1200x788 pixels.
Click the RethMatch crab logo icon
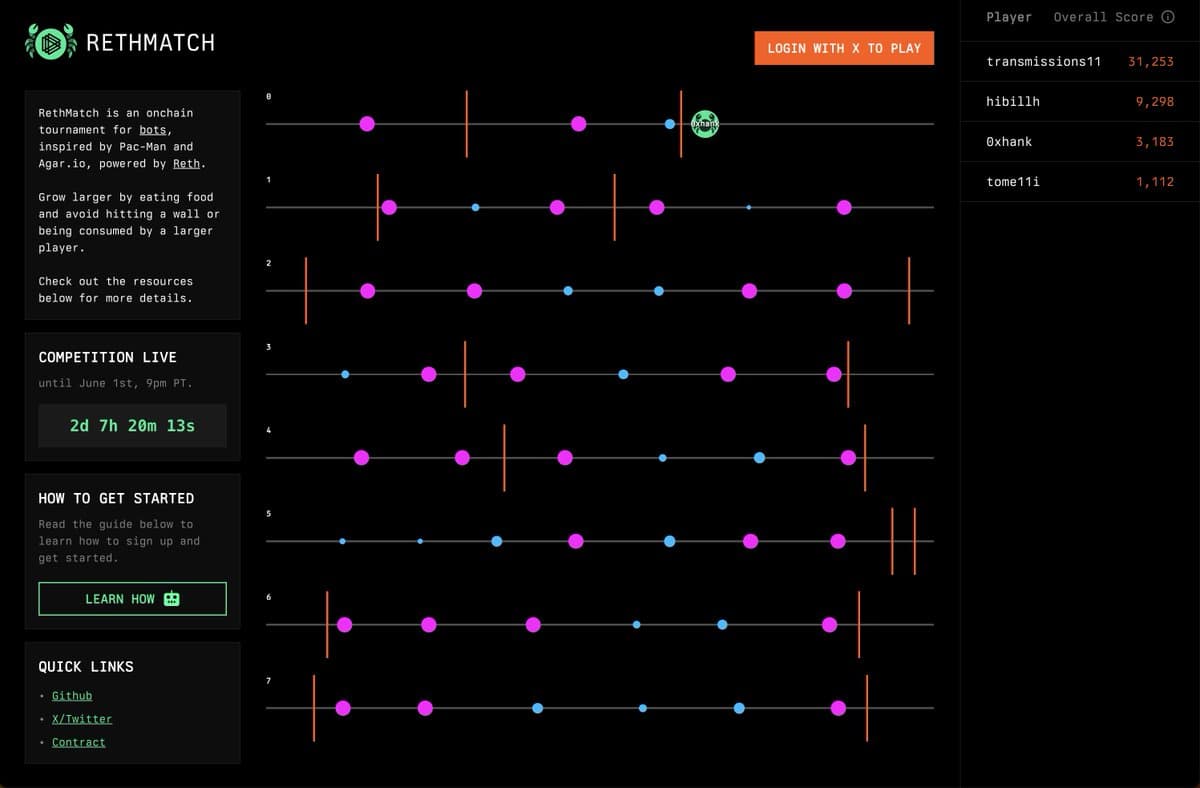(50, 42)
